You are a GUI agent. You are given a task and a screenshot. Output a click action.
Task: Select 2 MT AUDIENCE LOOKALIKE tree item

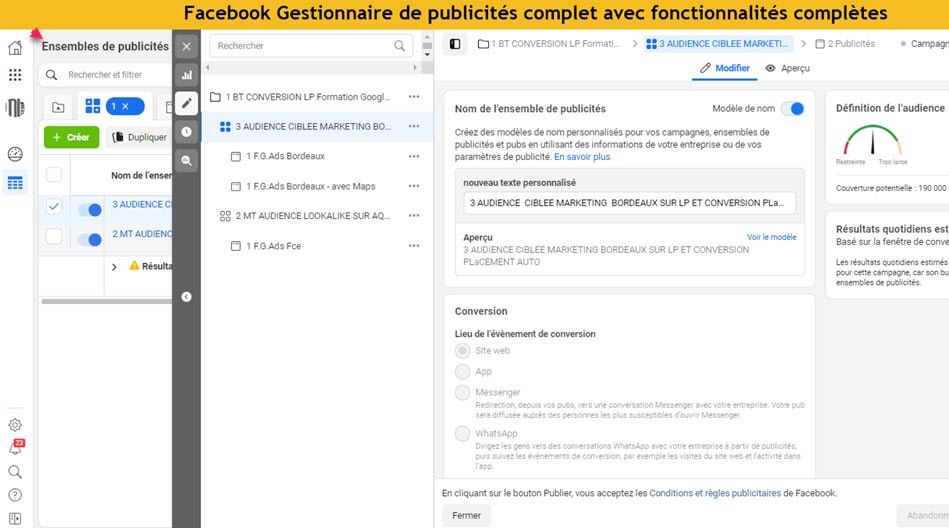pos(312,216)
